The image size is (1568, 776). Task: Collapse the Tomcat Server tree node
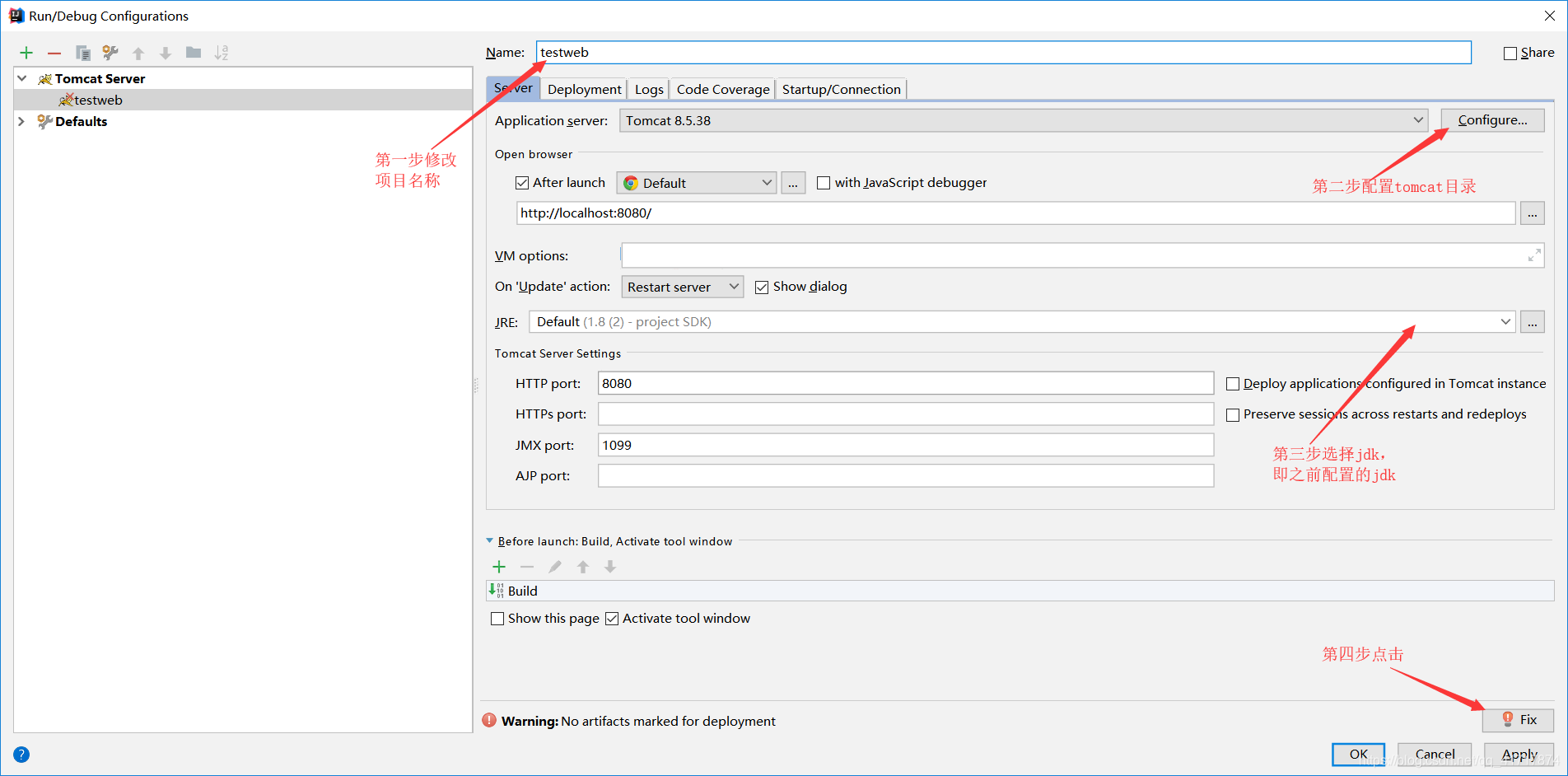point(22,78)
